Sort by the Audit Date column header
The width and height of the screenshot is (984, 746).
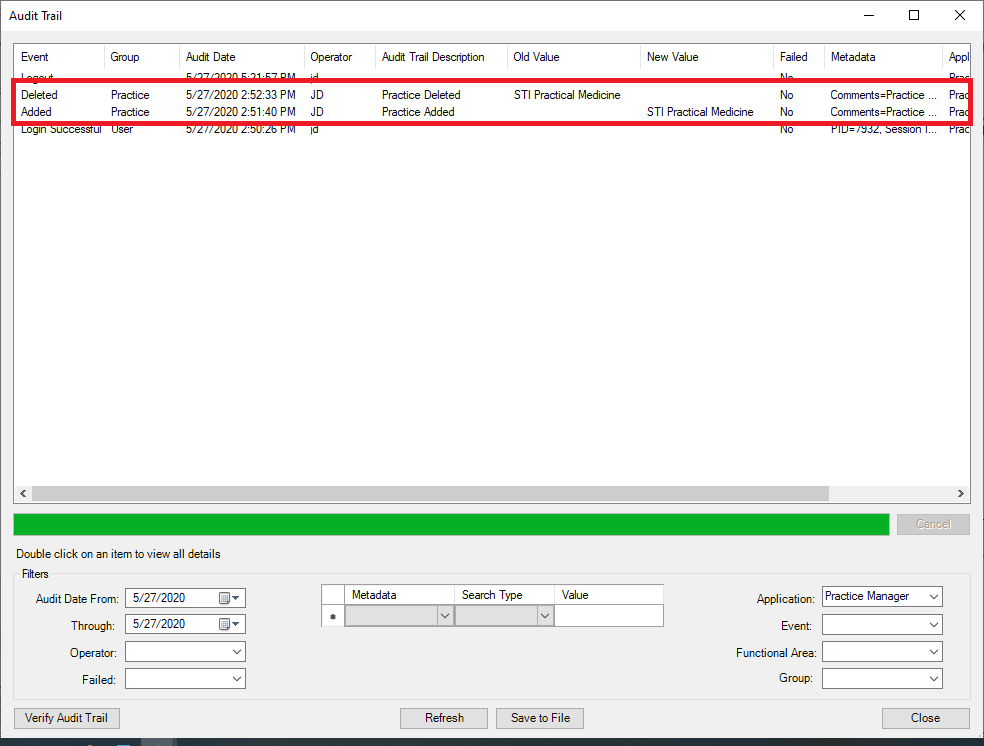(x=240, y=57)
